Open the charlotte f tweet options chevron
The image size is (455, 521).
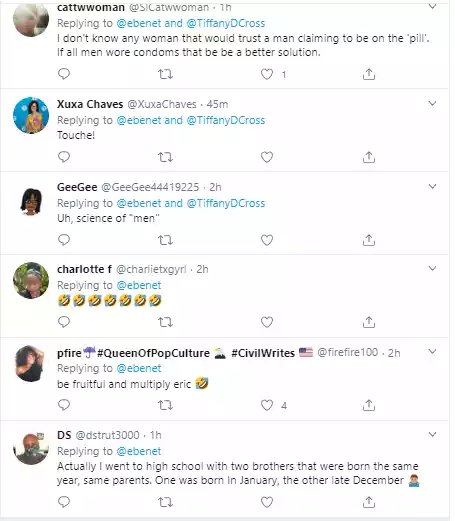(432, 269)
